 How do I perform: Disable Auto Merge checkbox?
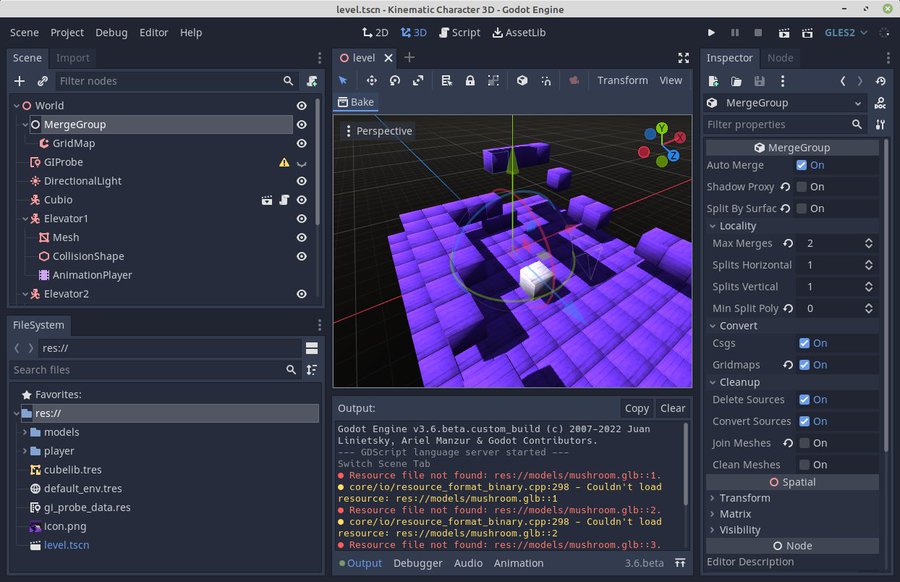pos(801,165)
